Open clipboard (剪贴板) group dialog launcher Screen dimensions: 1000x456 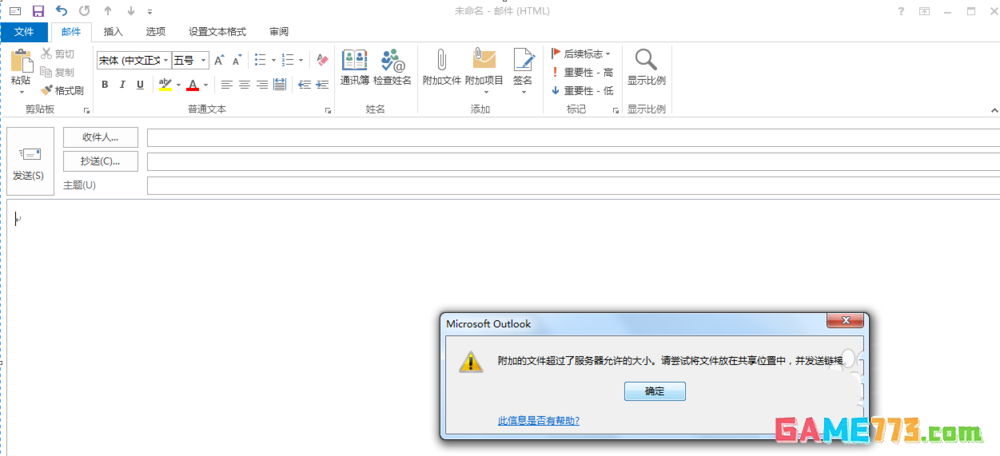click(x=85, y=111)
